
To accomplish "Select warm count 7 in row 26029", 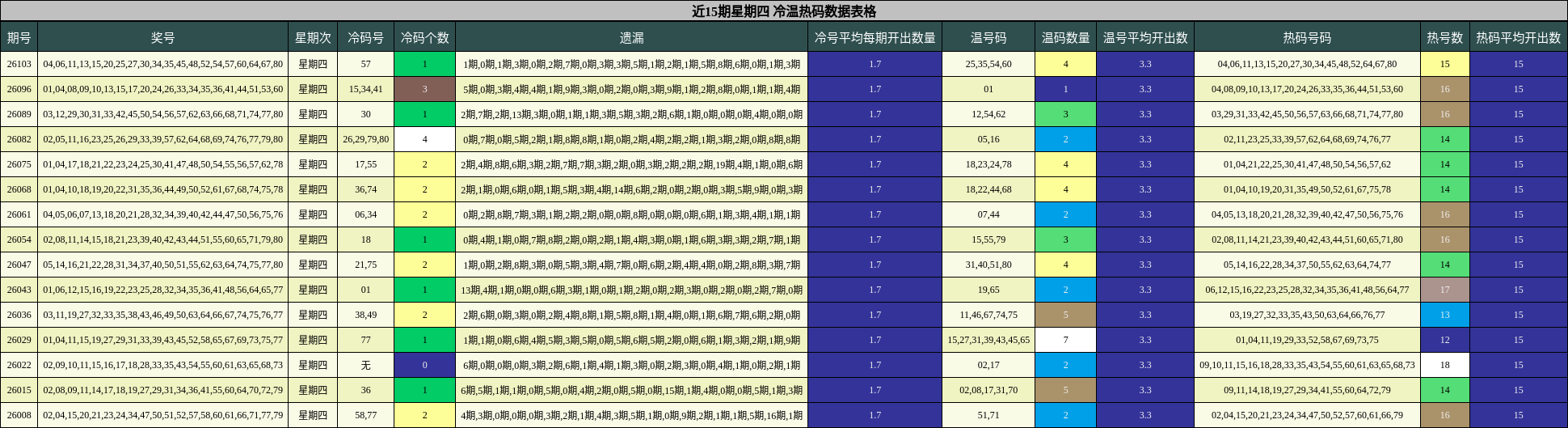I will pyautogui.click(x=1065, y=340).
